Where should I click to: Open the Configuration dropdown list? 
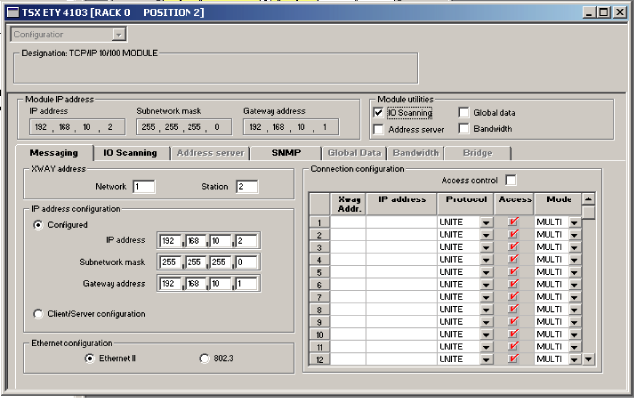coord(118,35)
